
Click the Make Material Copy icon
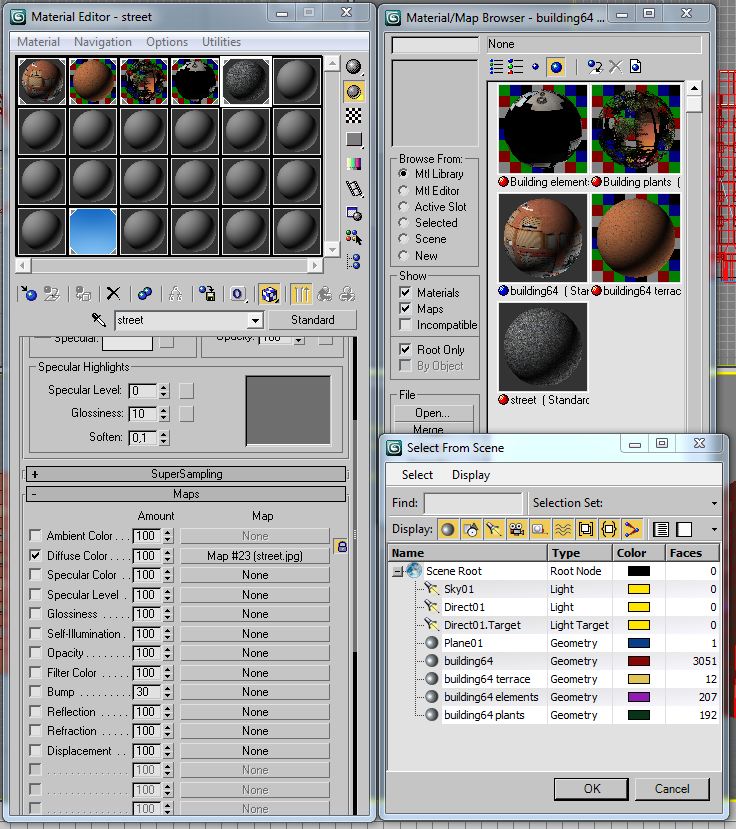(x=144, y=293)
